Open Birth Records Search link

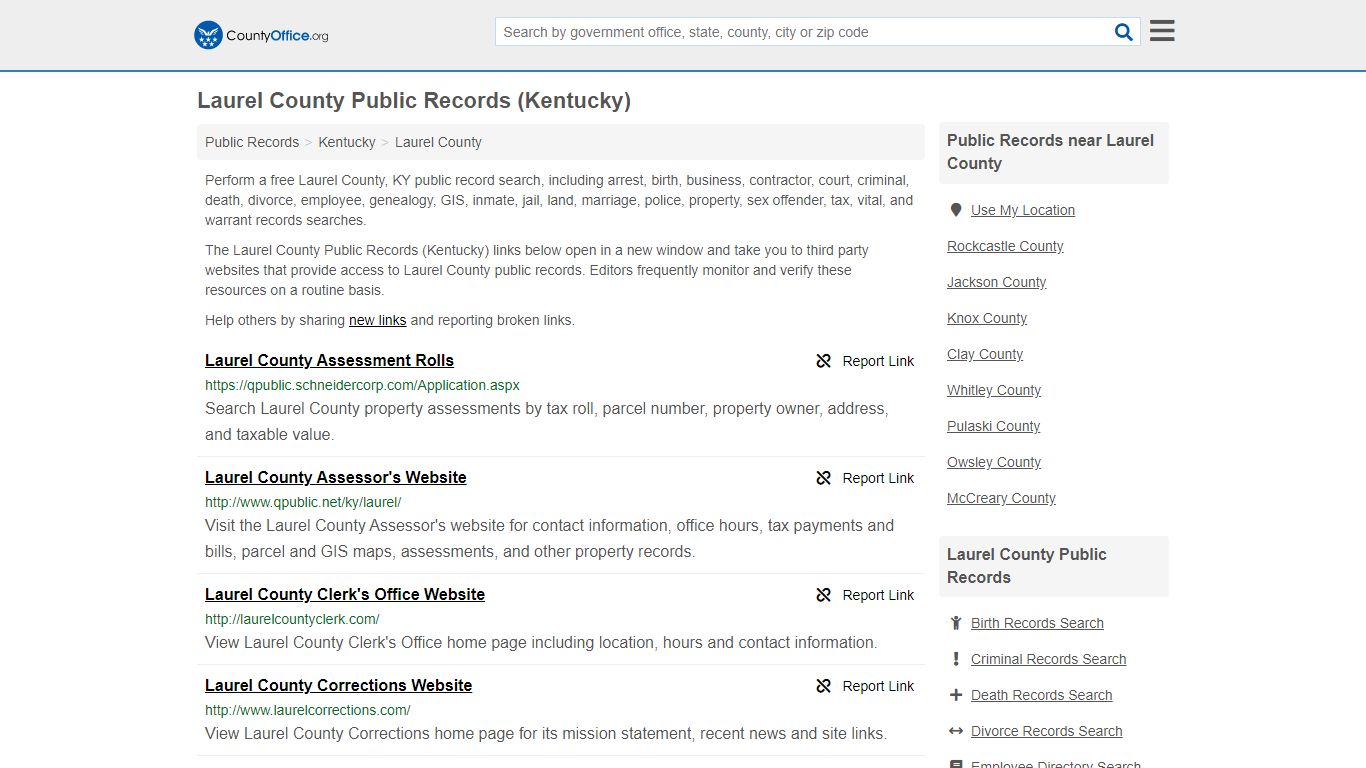(x=1037, y=623)
